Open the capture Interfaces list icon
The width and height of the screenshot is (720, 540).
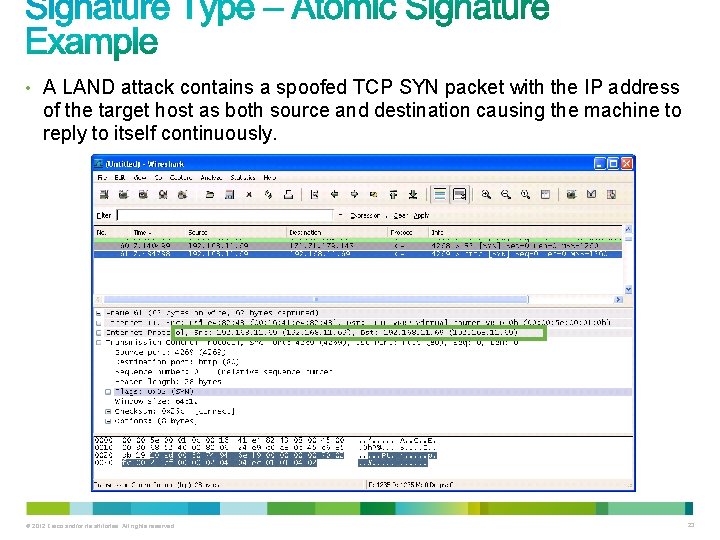104,195
